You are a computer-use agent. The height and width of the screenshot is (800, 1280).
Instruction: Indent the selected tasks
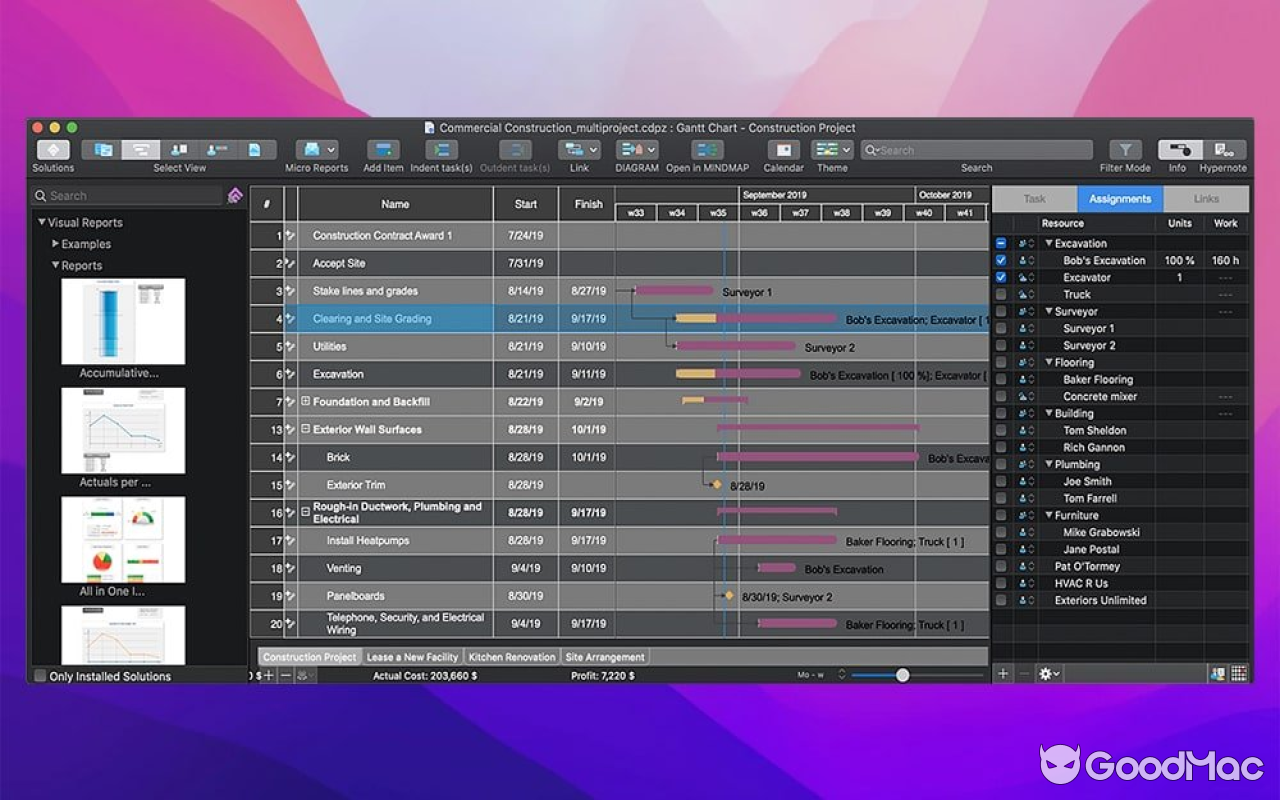click(440, 147)
